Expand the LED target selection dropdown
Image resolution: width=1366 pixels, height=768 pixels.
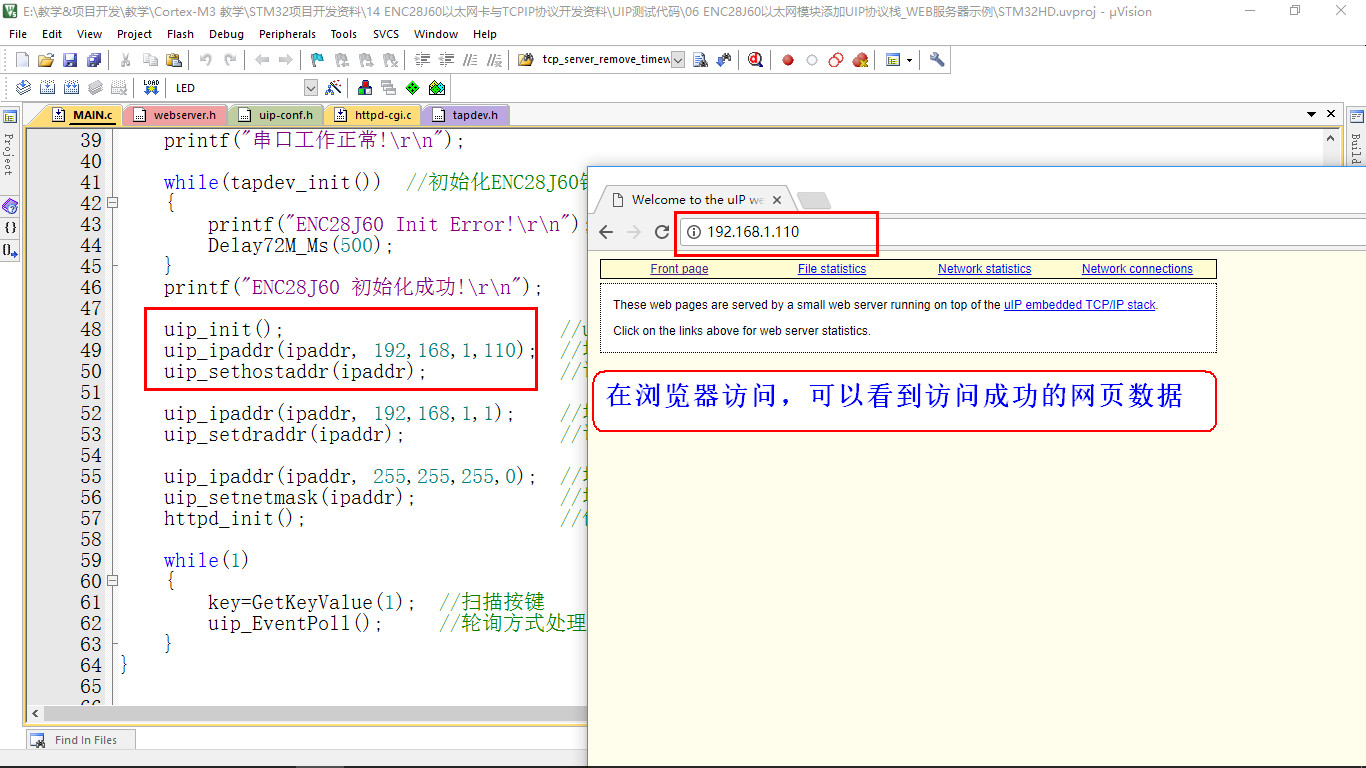pyautogui.click(x=310, y=88)
